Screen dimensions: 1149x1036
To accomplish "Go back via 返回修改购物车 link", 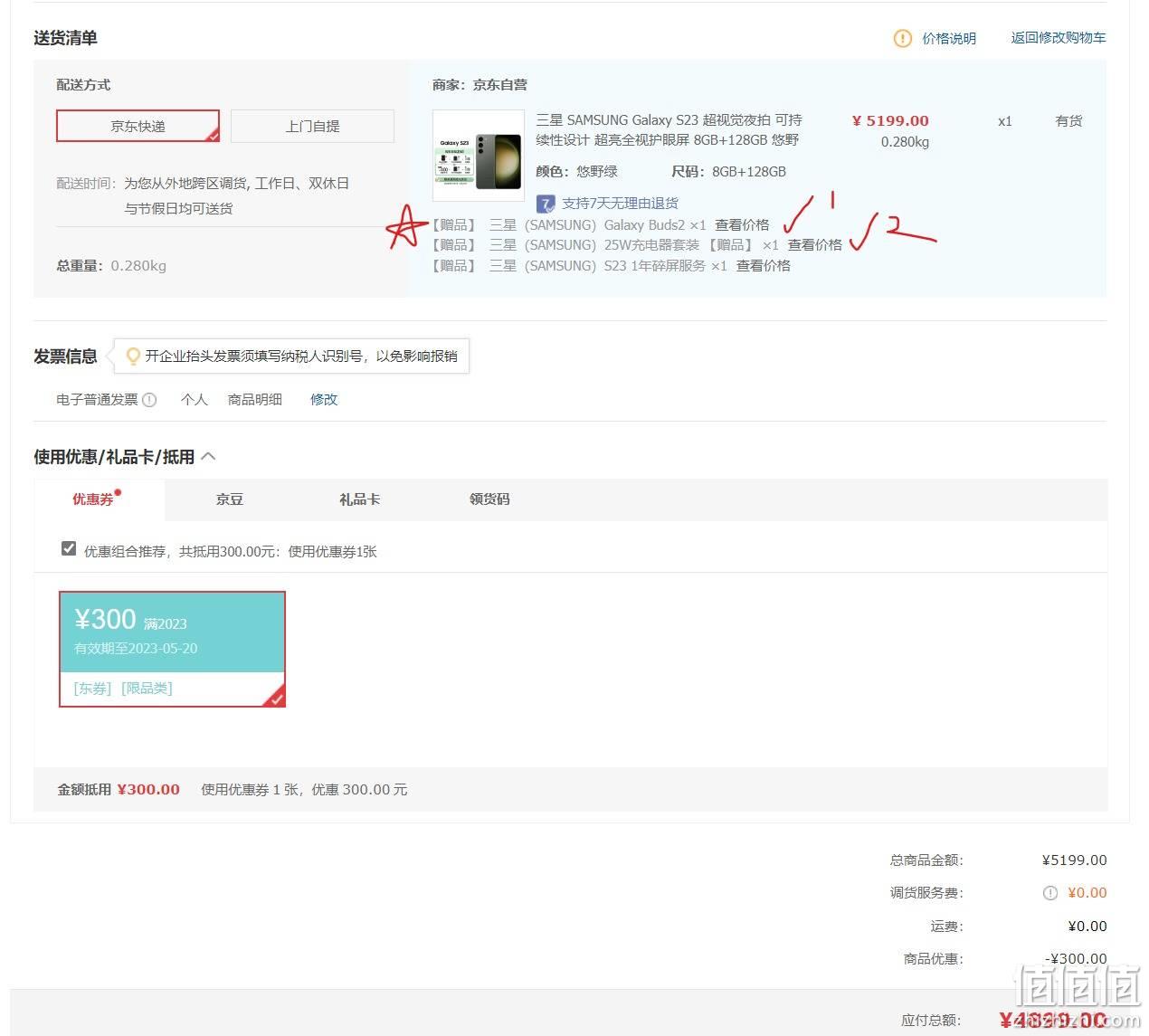I will (x=1059, y=37).
